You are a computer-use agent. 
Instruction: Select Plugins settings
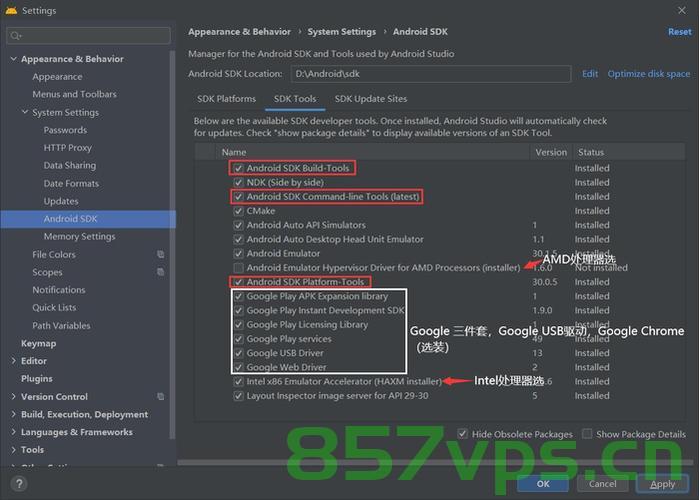[x=37, y=378]
